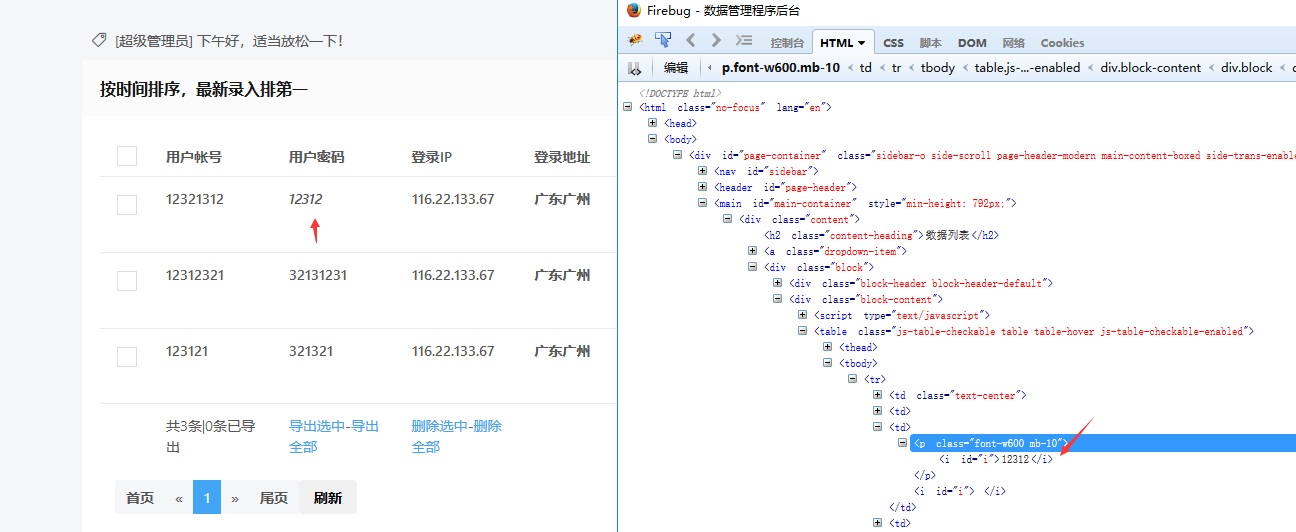Click the 刷新 button
The height and width of the screenshot is (532, 1296).
pyautogui.click(x=327, y=497)
